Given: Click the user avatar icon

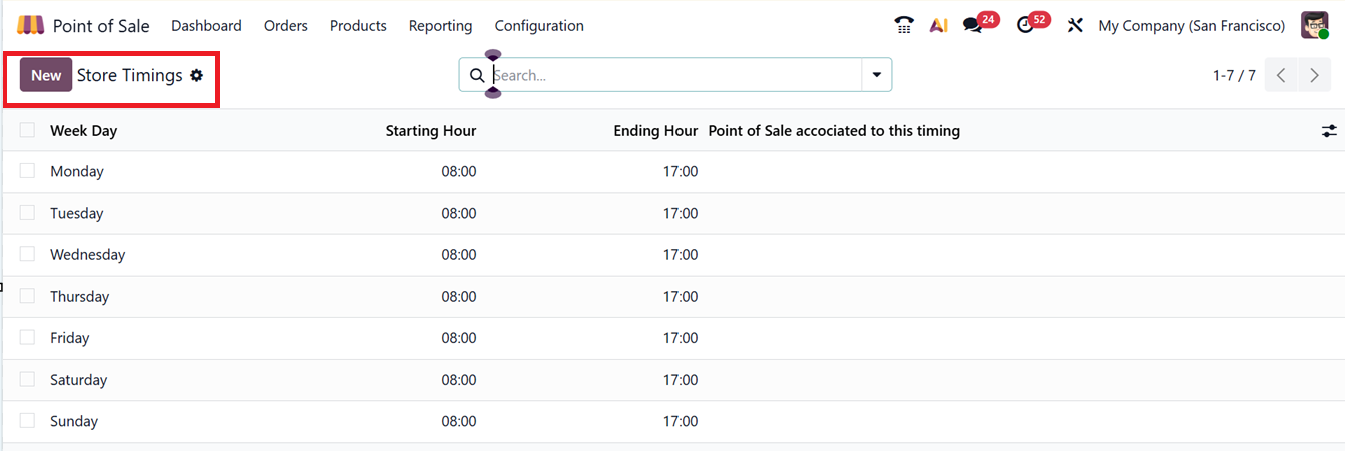Looking at the screenshot, I should coord(1314,25).
